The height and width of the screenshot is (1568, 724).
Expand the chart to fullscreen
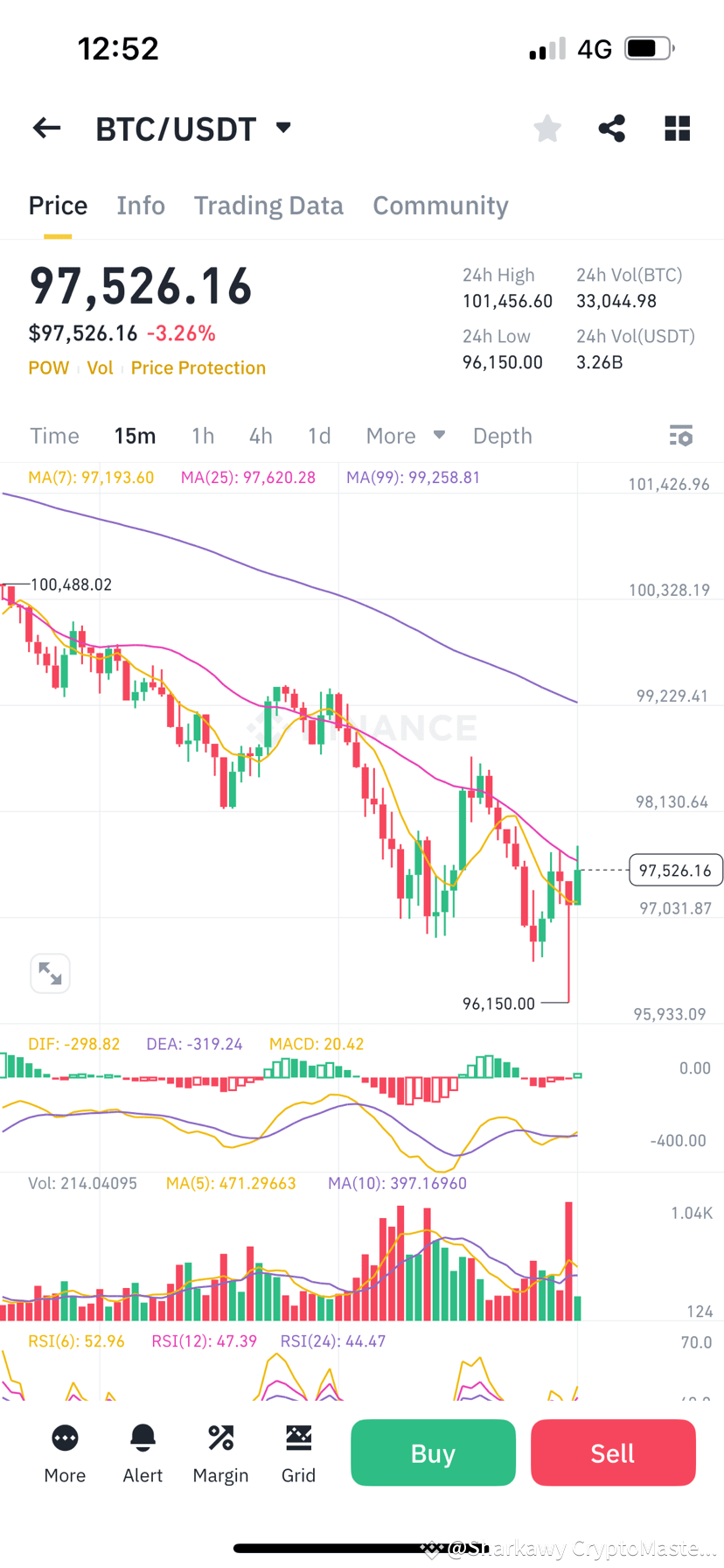pos(50,973)
